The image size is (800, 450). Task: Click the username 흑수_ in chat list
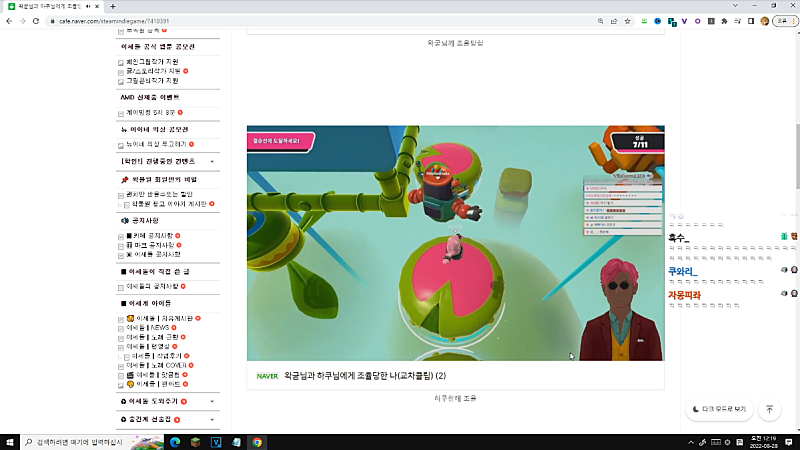coord(679,238)
